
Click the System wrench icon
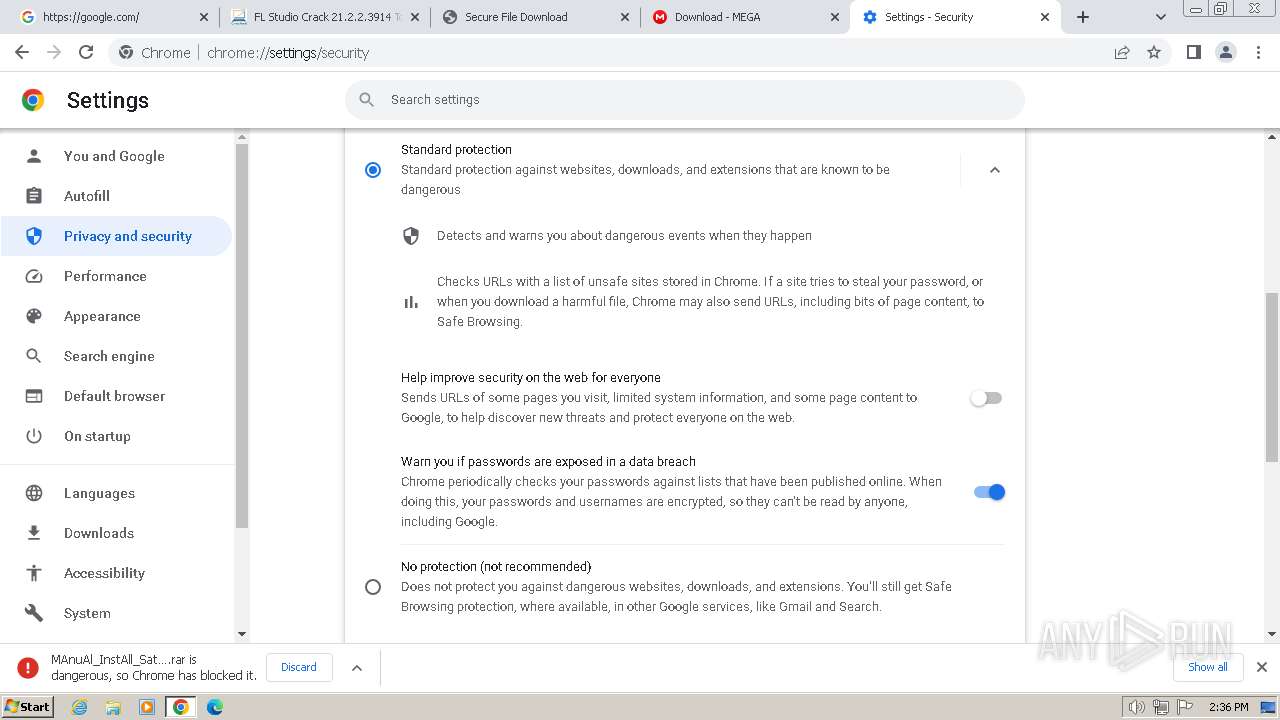pyautogui.click(x=34, y=613)
